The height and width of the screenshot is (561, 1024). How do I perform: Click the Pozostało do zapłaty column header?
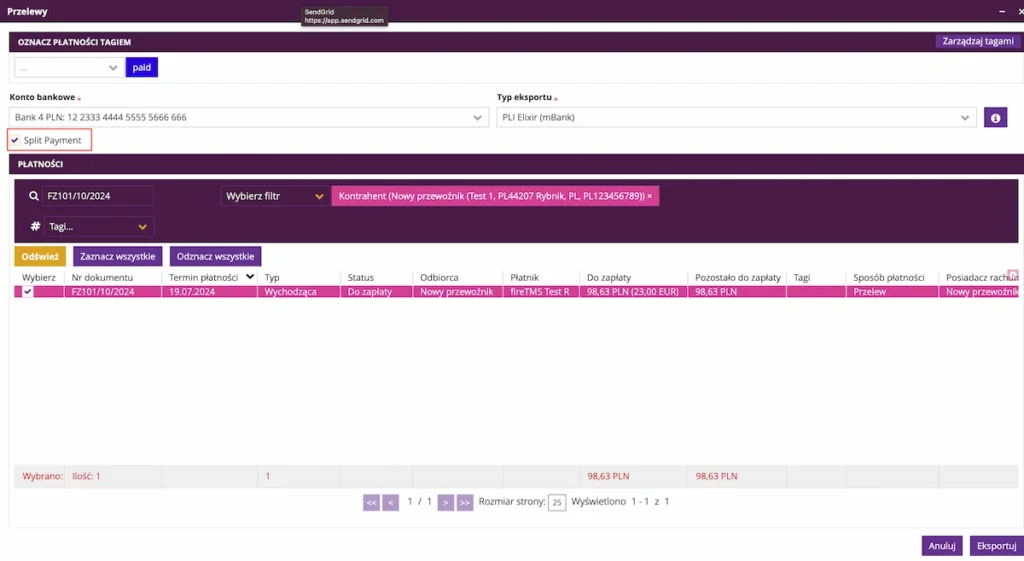[x=737, y=278]
